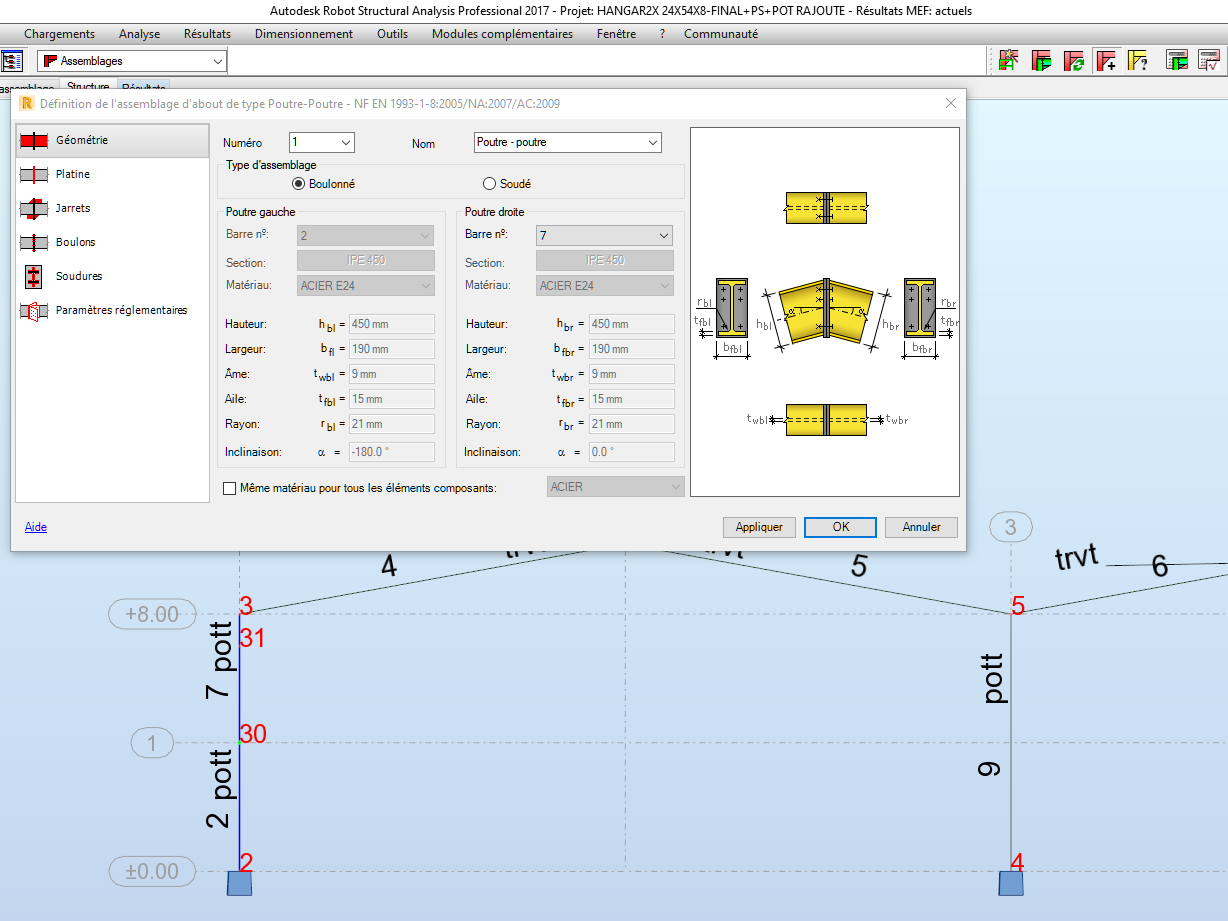Open the Résultats menu

click(207, 34)
